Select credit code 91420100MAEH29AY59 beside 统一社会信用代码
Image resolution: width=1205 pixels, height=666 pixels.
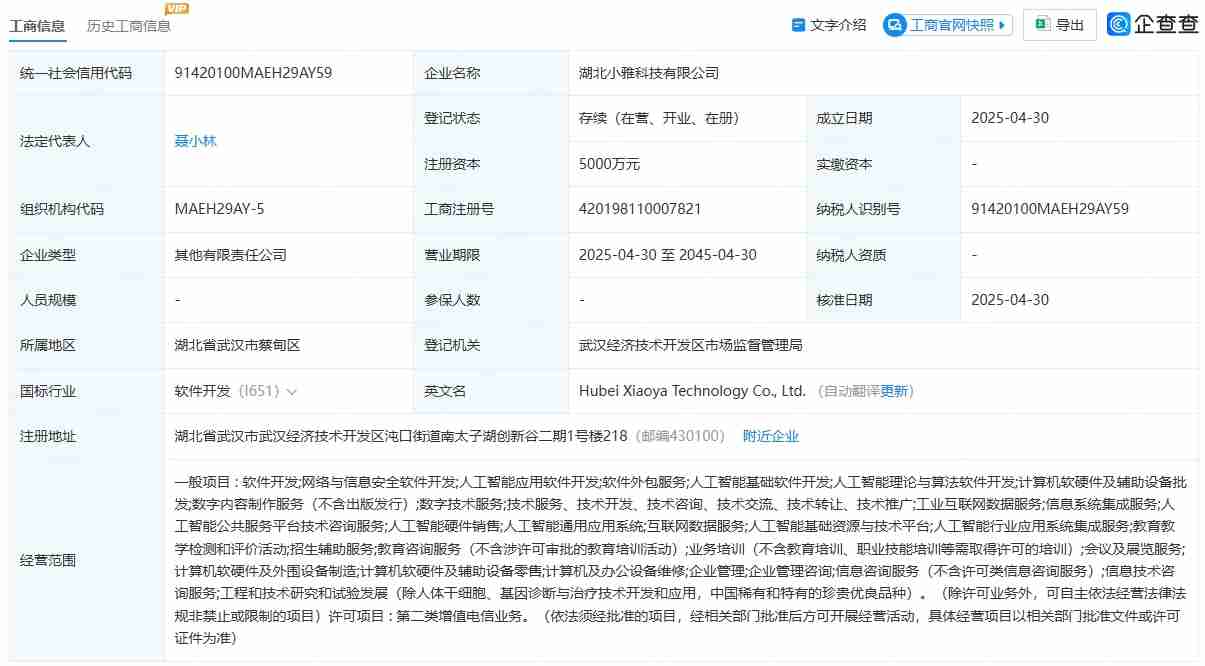point(253,73)
